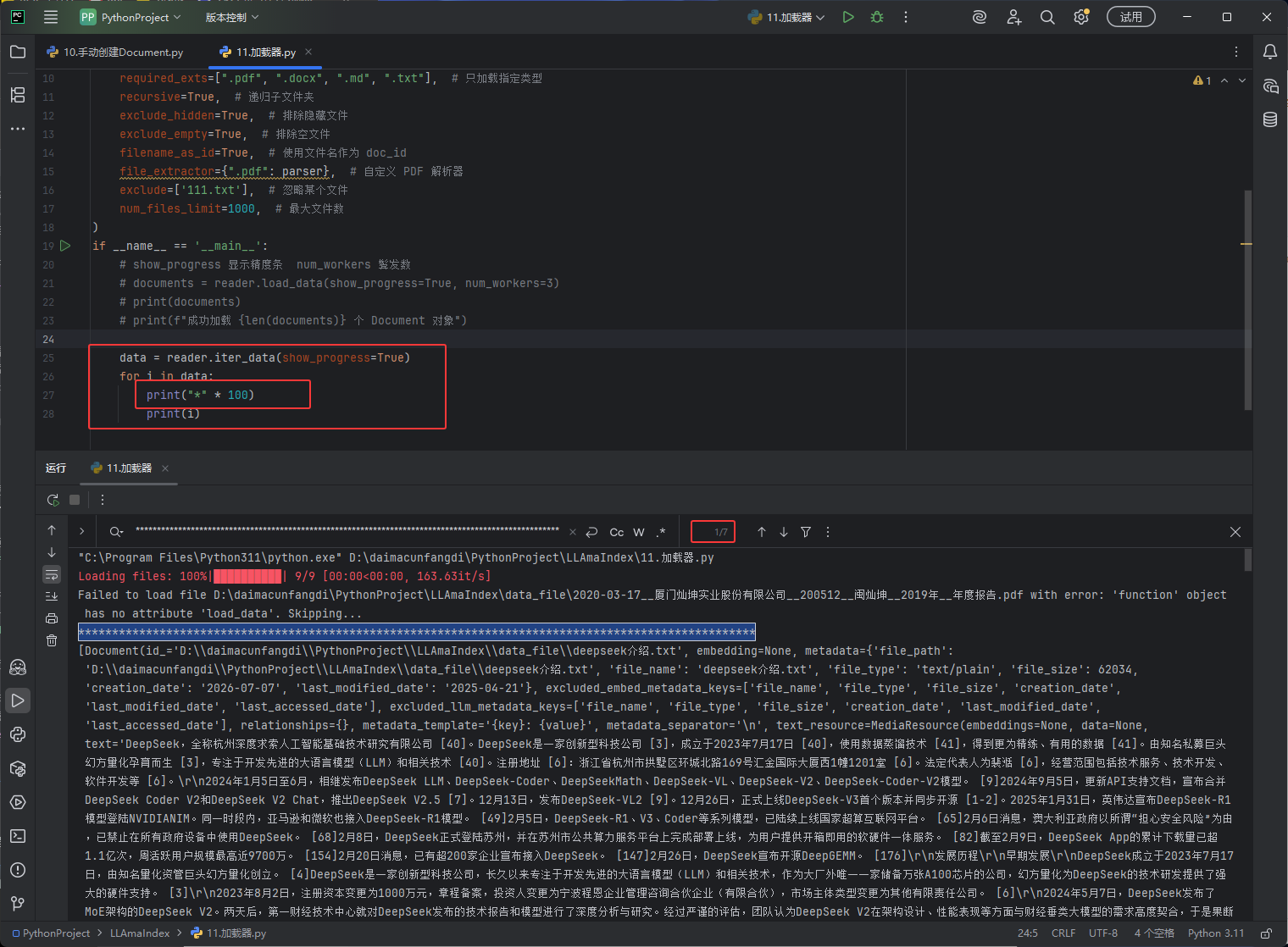Start debugging with the bug icon
The width and height of the screenshot is (1288, 947).
pyautogui.click(x=877, y=17)
